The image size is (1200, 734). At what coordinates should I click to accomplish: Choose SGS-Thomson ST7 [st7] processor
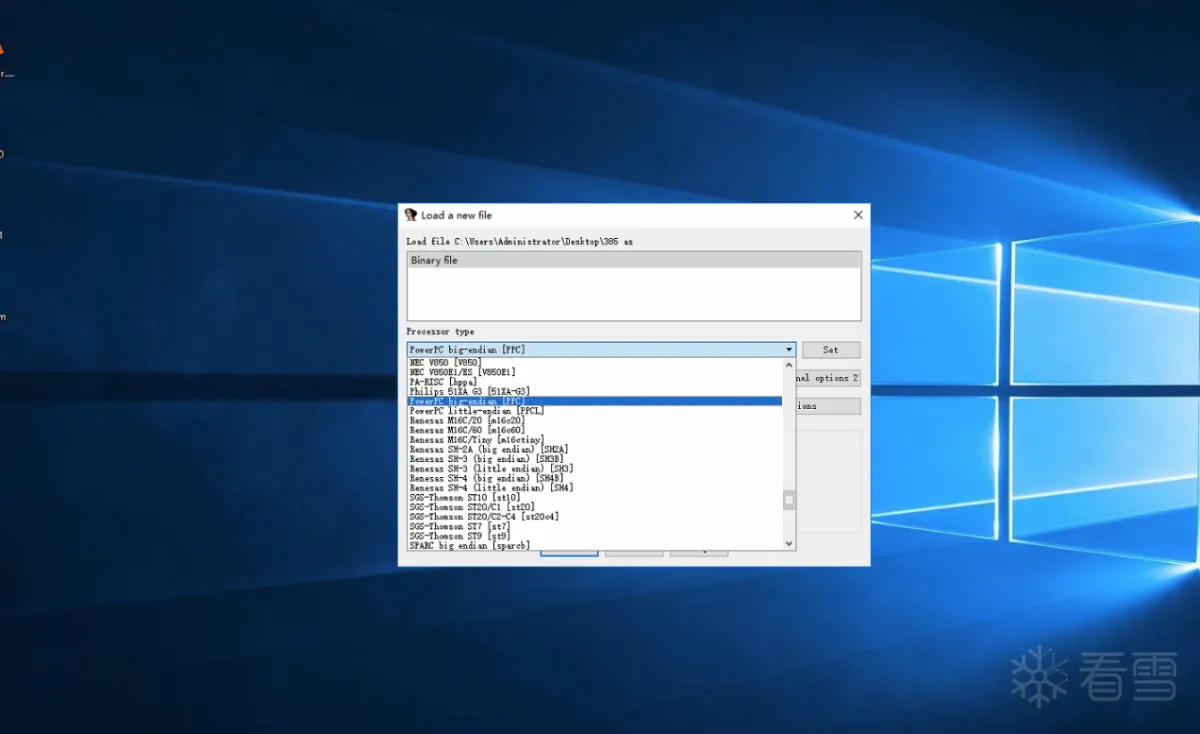[595, 527]
